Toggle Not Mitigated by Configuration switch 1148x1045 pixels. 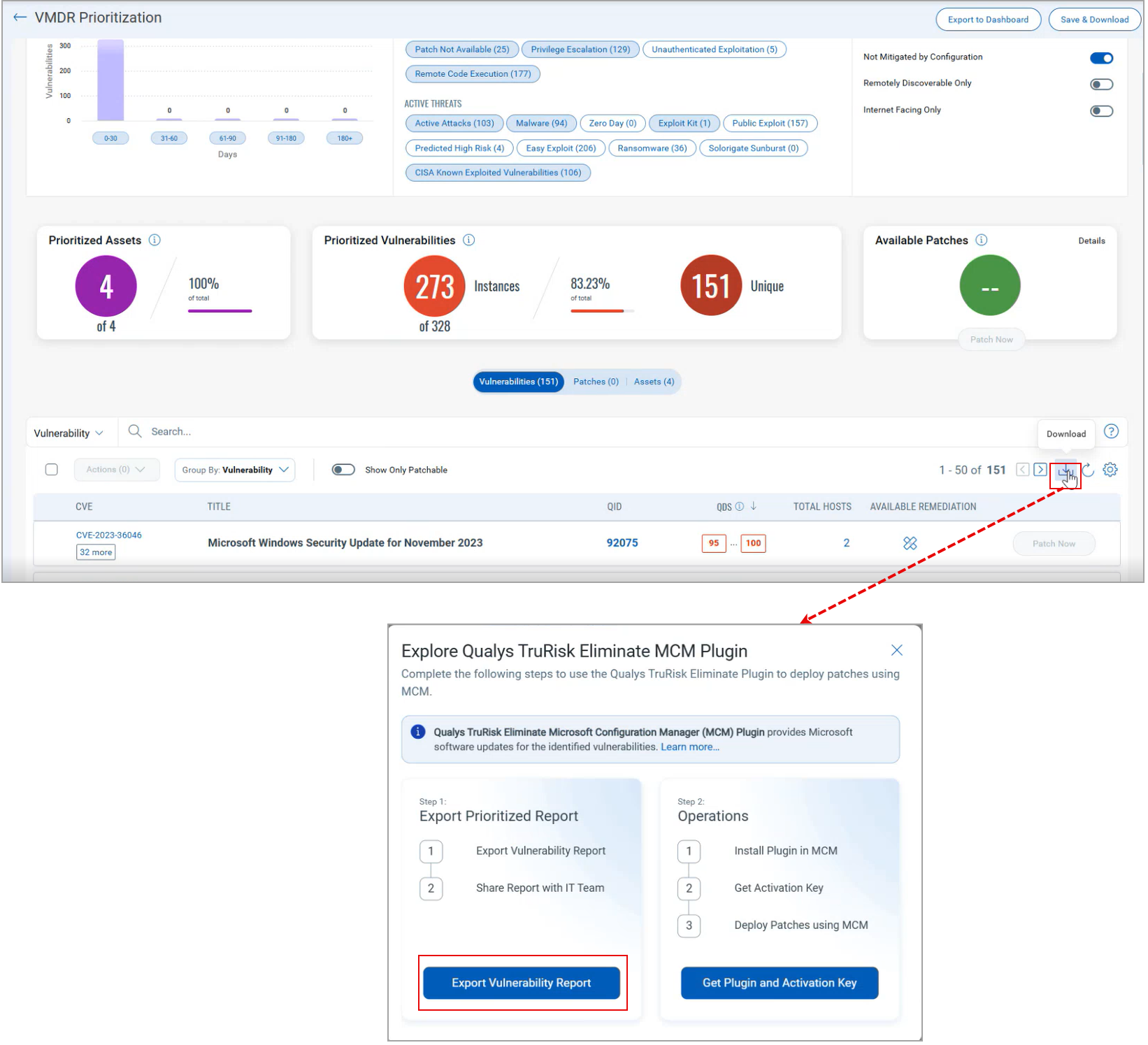[1102, 58]
